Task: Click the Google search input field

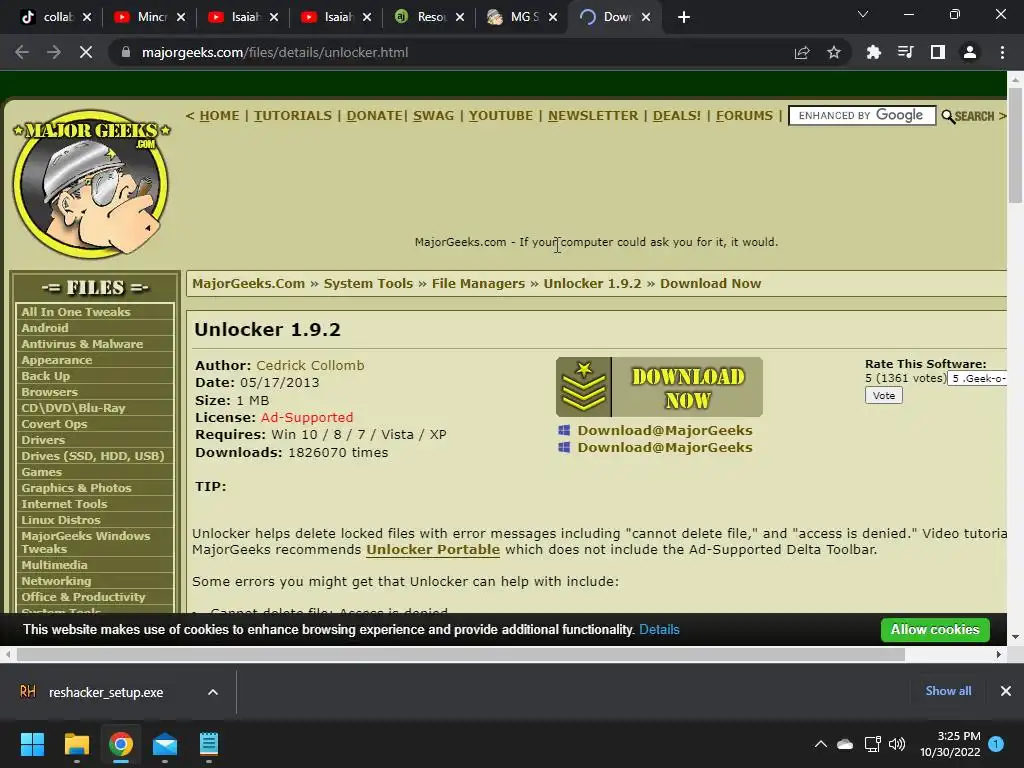Action: point(862,116)
